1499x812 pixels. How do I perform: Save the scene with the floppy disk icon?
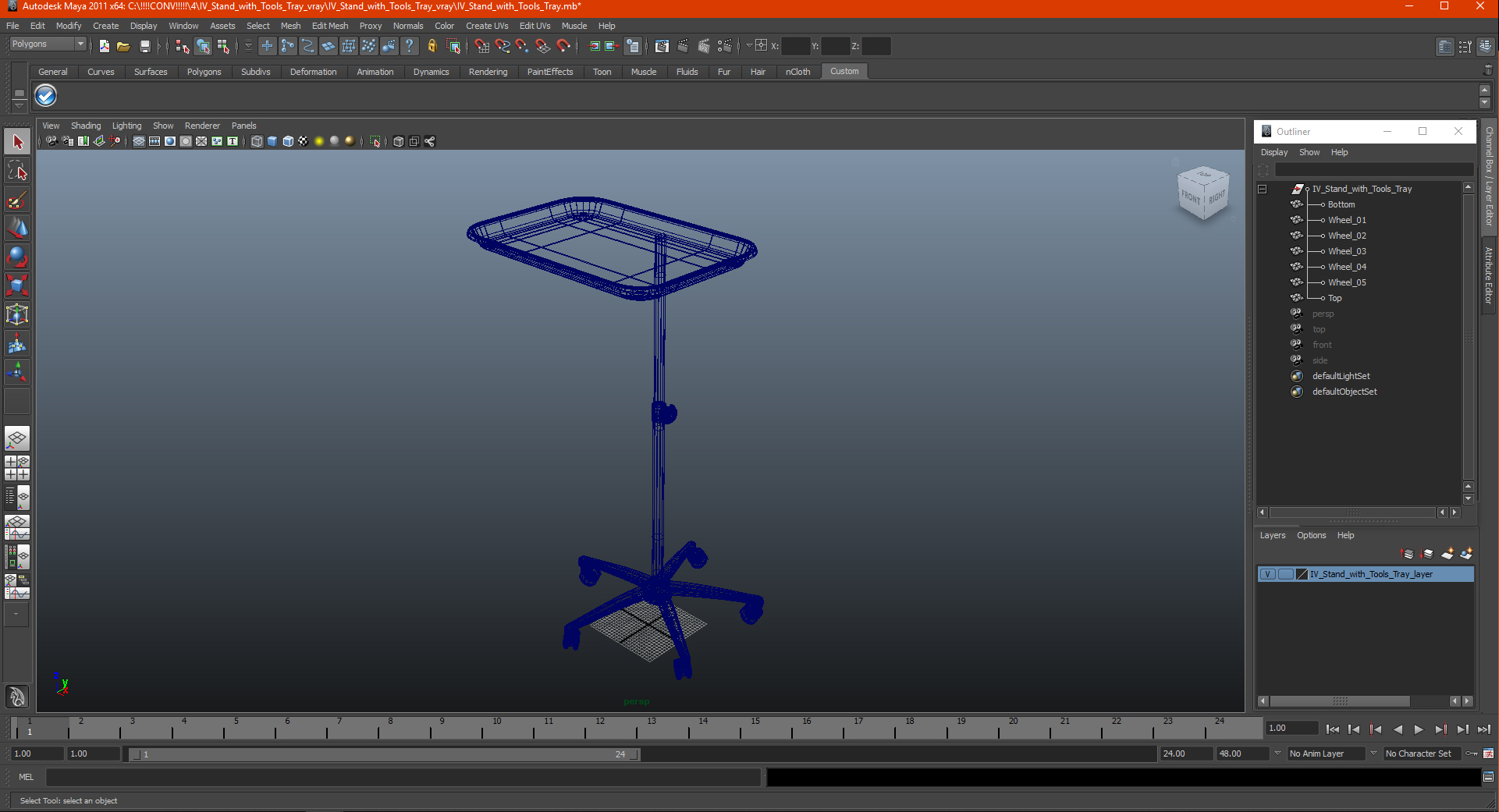point(144,46)
